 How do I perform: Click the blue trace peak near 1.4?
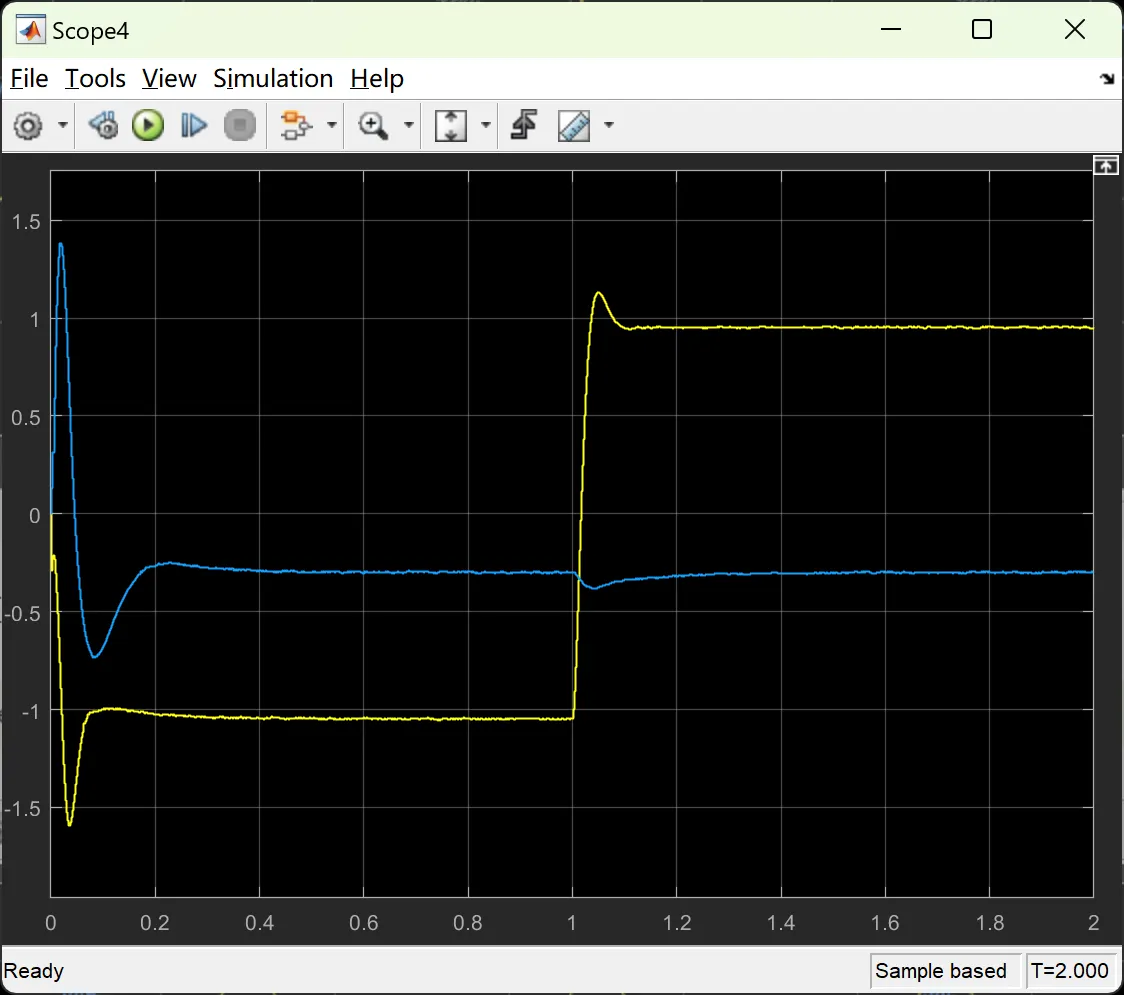click(61, 246)
